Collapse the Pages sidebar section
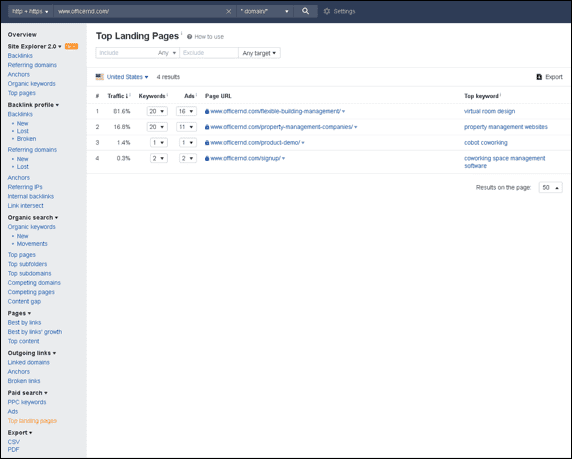Viewport: 572px width, 459px height. 19,313
